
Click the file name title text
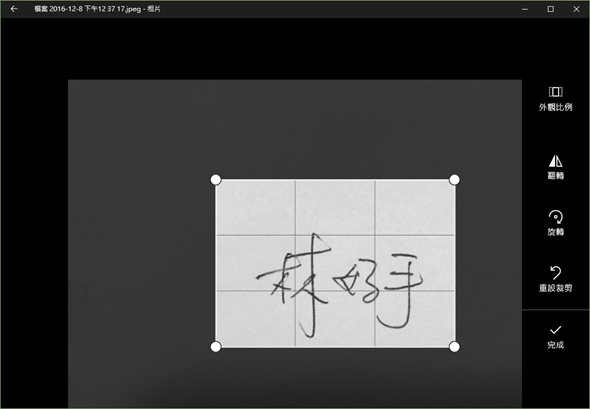(x=97, y=9)
